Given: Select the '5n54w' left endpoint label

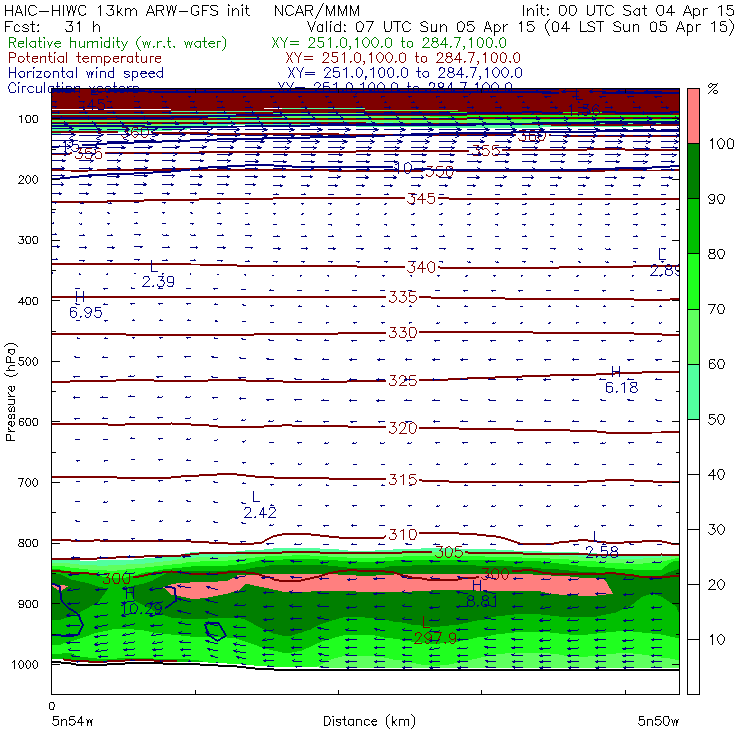Looking at the screenshot, I should (x=72, y=721).
